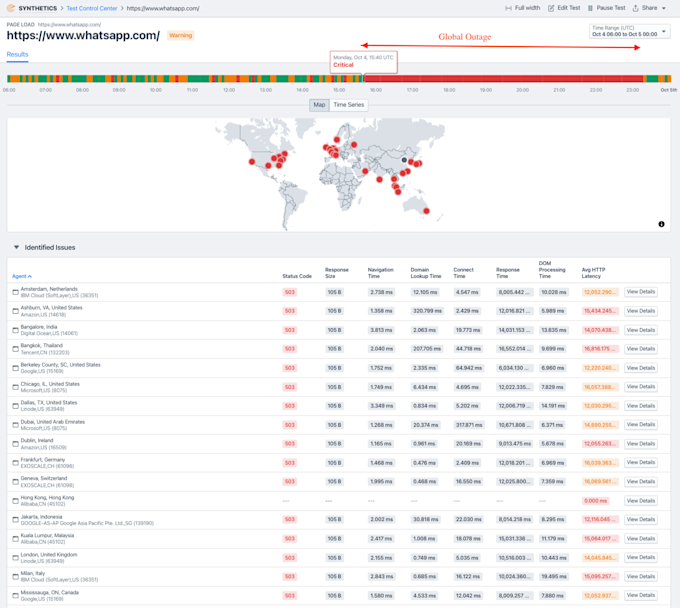Click View Details for Bangkok, Thailand

click(x=641, y=349)
